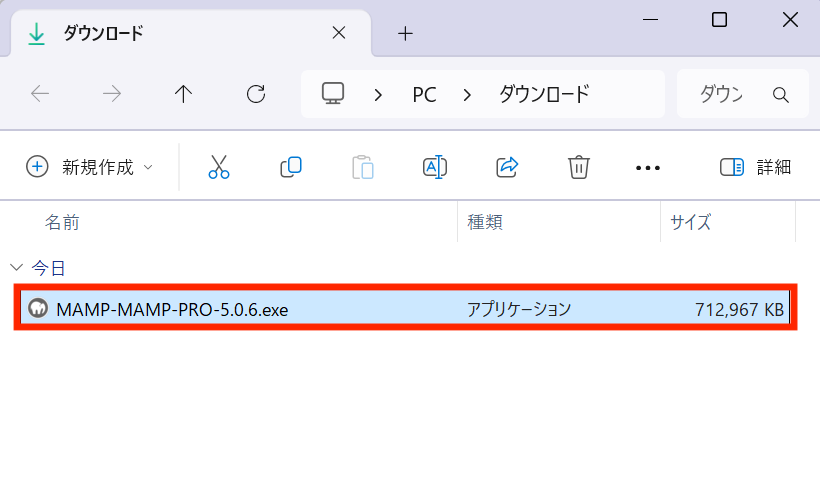
Task: Open the 新規作成 dropdown
Action: click(89, 167)
